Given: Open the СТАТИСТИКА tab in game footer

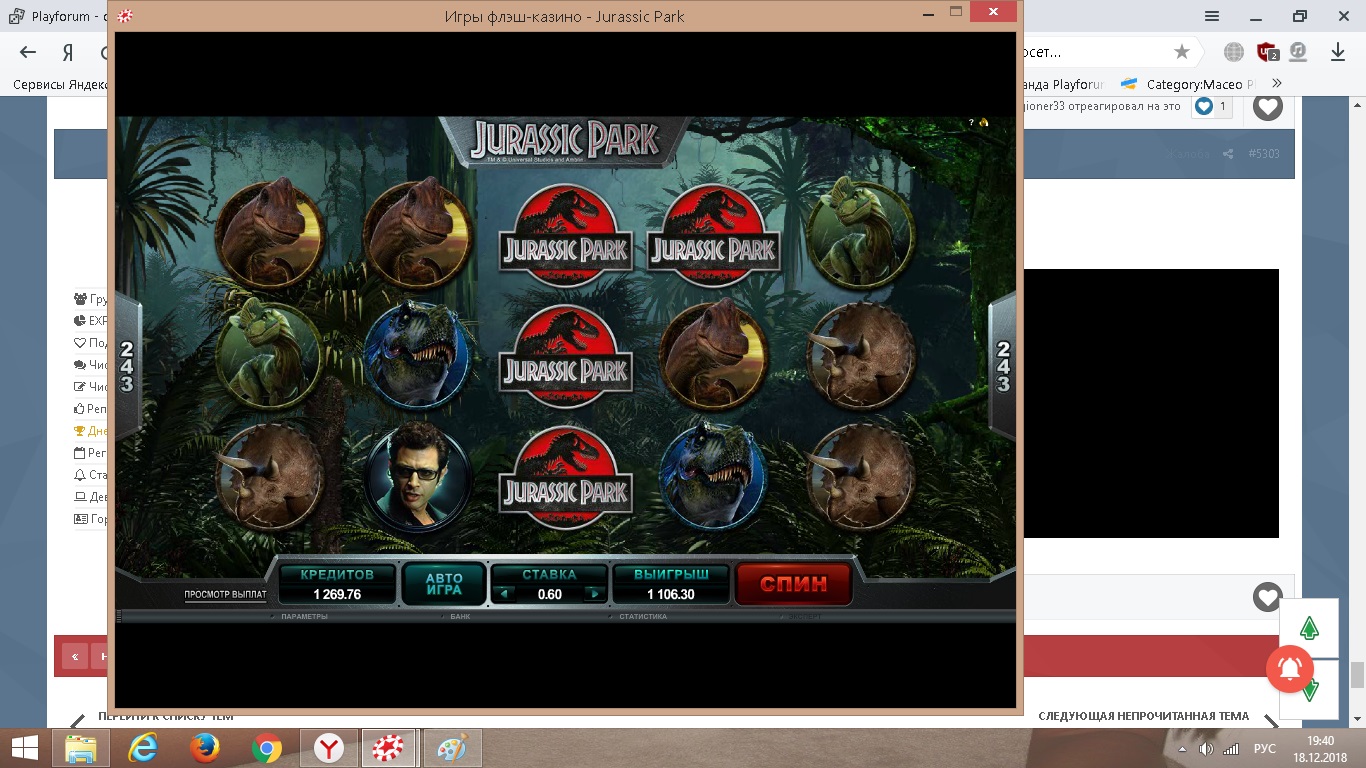Looking at the screenshot, I should click(642, 617).
